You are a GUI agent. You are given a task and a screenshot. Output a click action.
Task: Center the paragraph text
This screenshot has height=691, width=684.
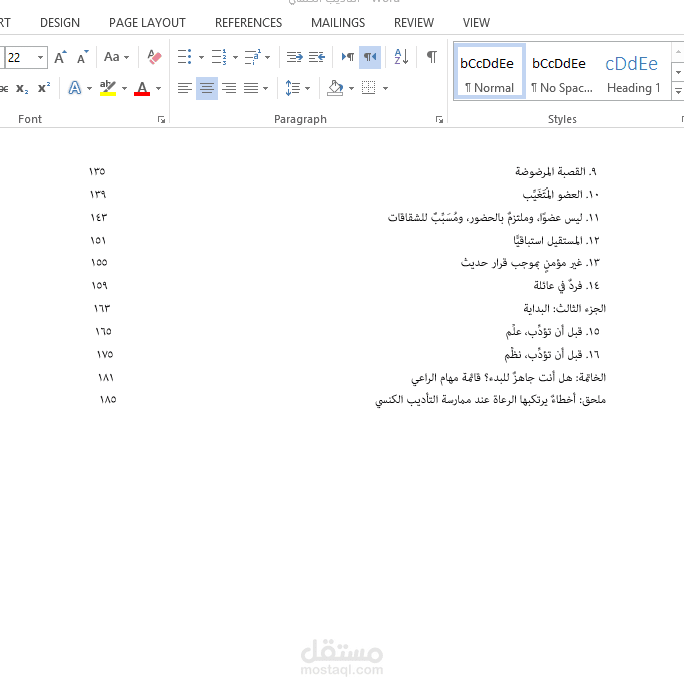click(207, 88)
